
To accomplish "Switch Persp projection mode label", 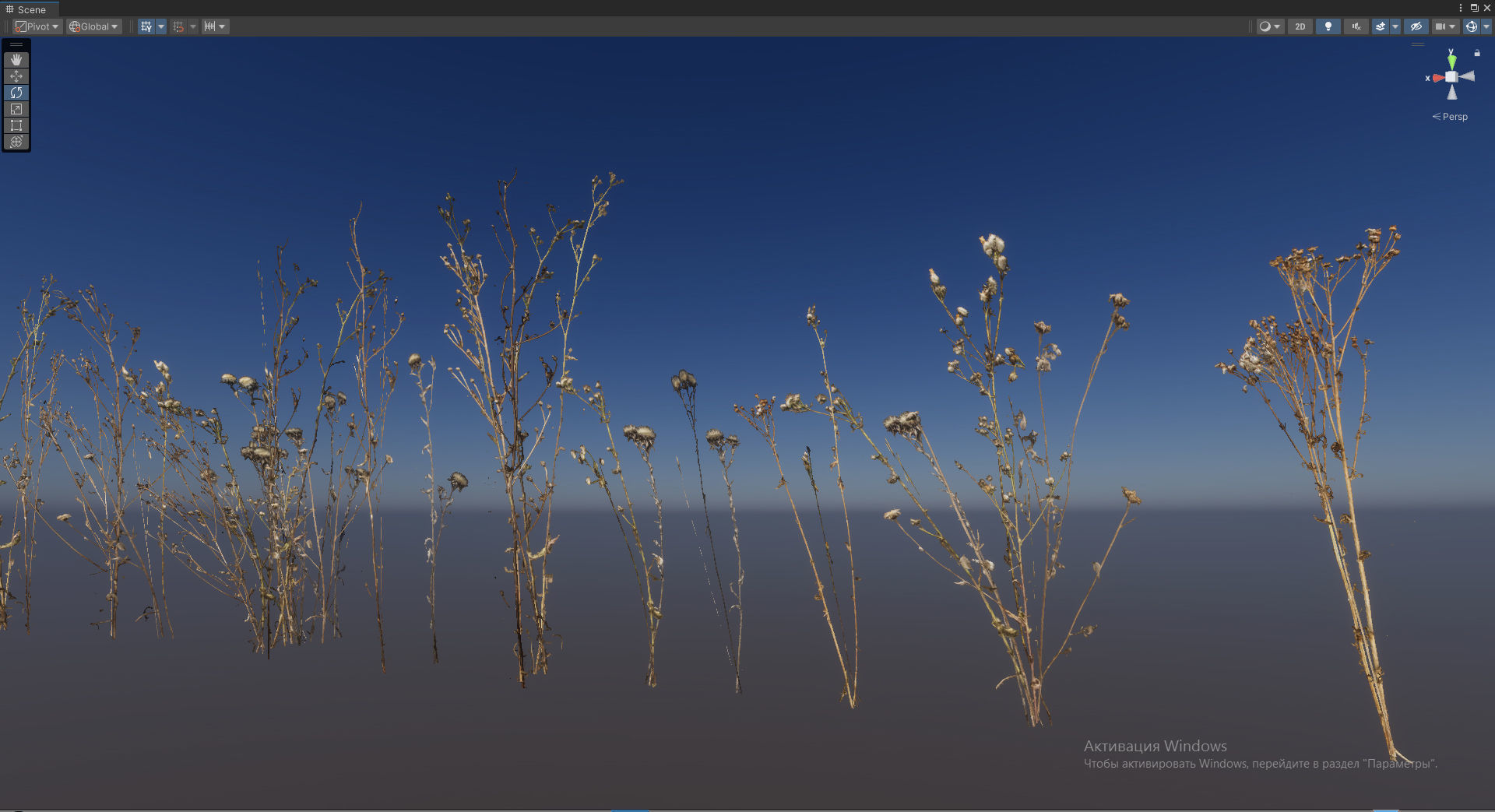I will [1450, 117].
